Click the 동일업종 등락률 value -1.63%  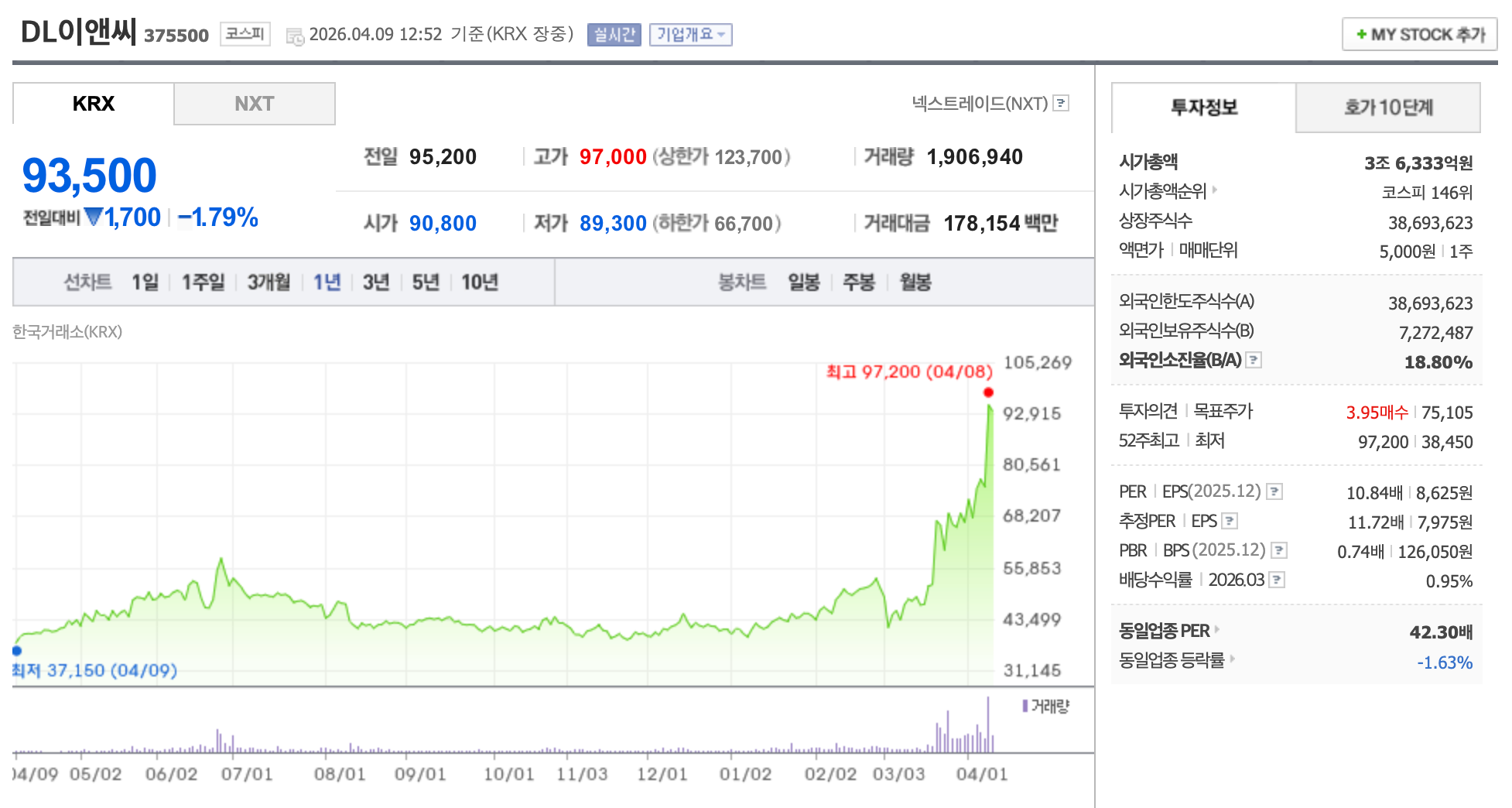(x=1445, y=662)
